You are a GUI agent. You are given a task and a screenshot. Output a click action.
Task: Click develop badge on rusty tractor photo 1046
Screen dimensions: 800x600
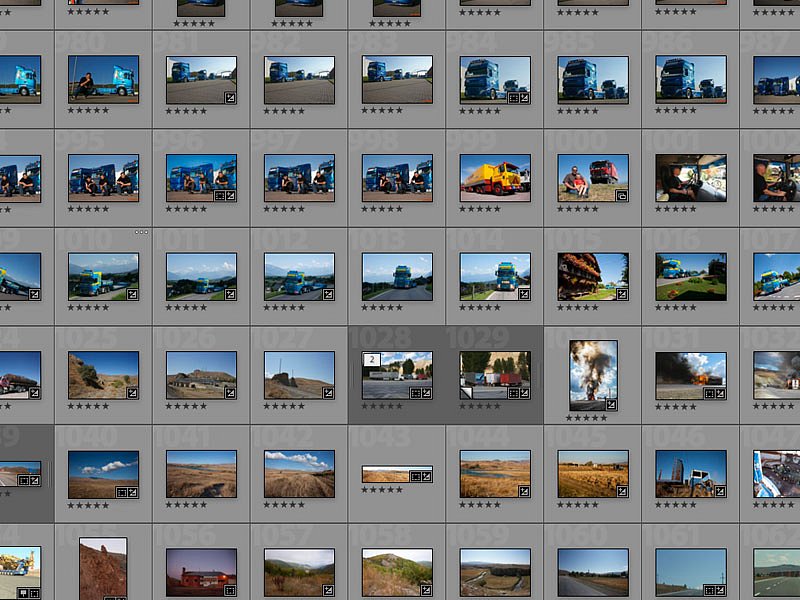tap(720, 492)
